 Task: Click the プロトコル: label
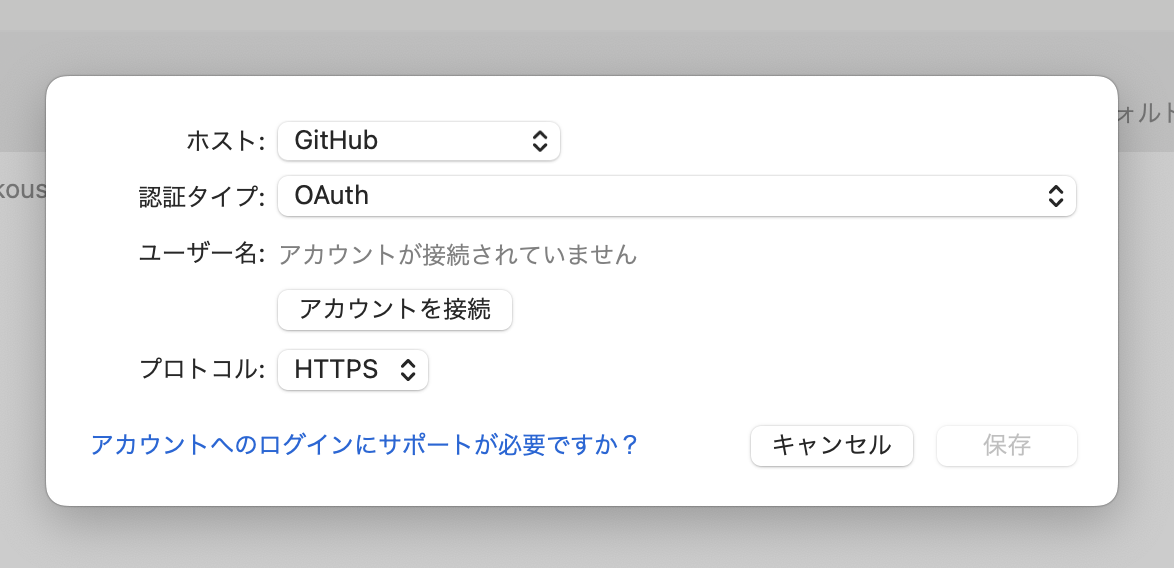coord(201,370)
